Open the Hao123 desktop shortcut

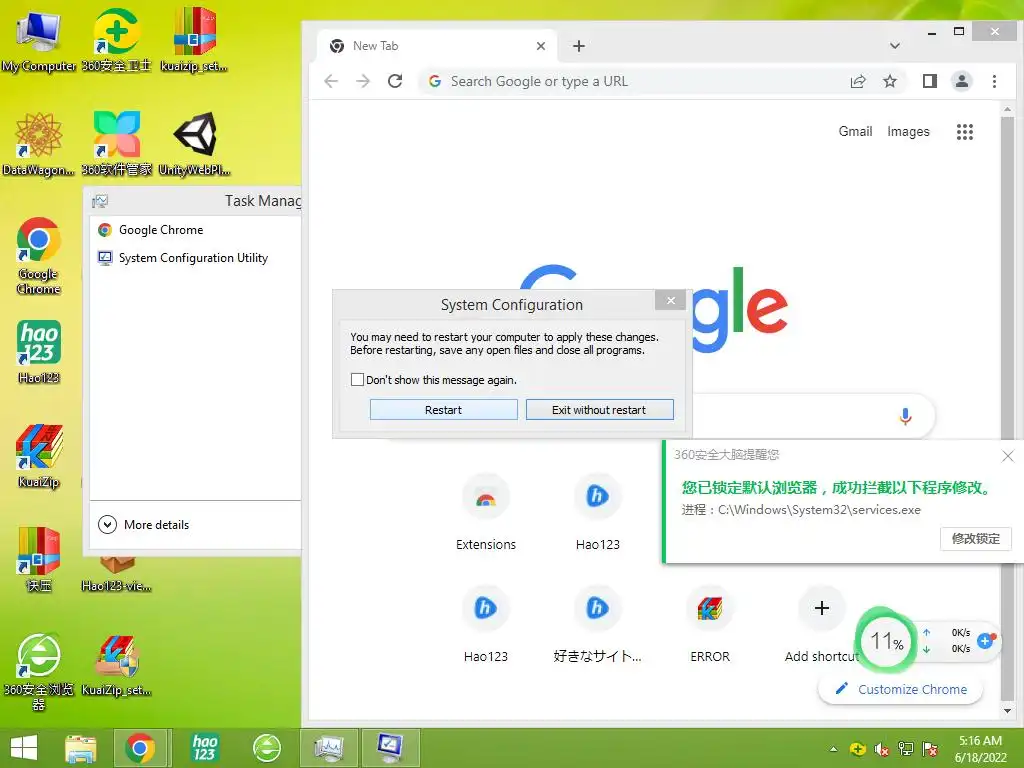pos(39,351)
